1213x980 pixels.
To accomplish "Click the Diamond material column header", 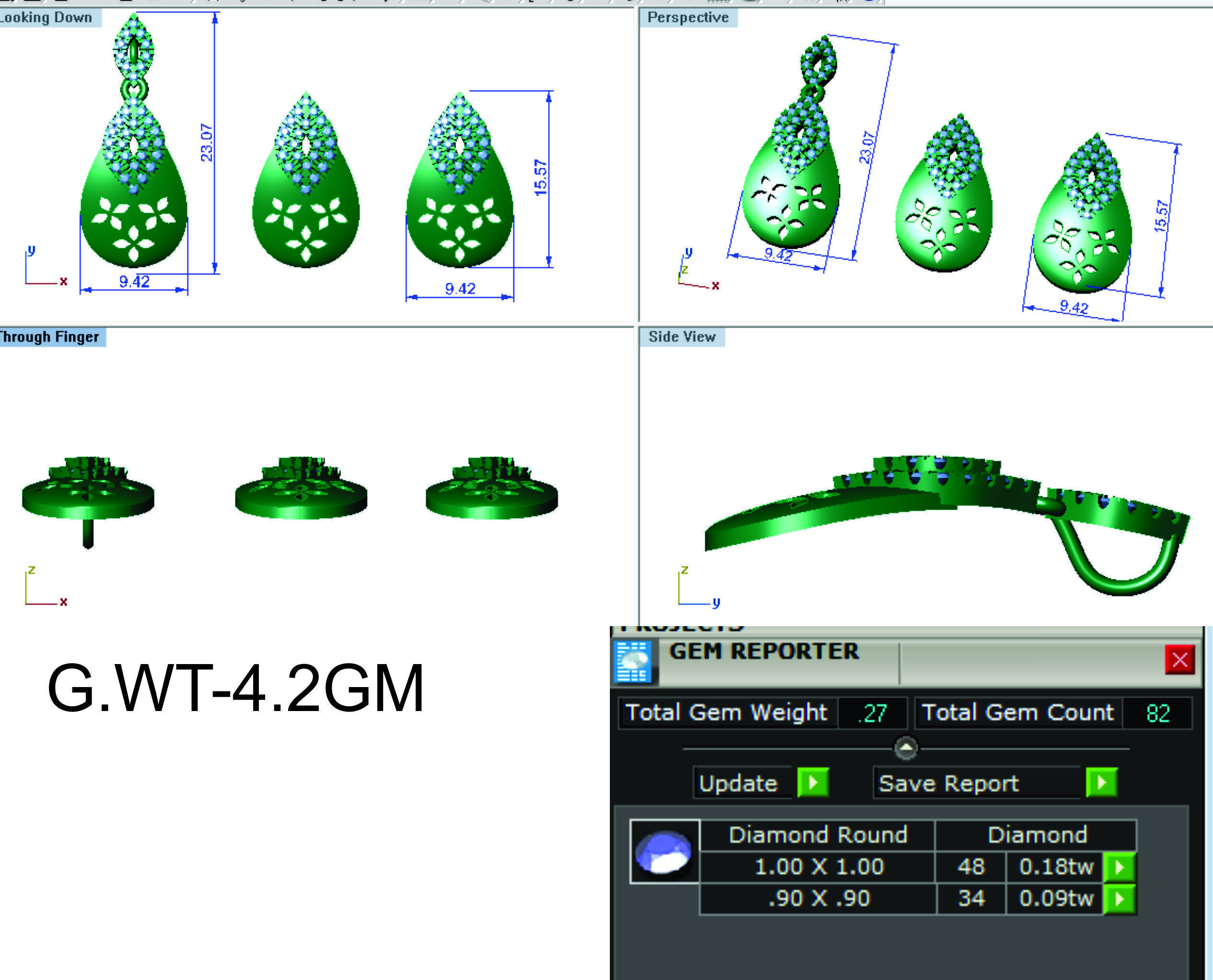I will (x=1037, y=835).
